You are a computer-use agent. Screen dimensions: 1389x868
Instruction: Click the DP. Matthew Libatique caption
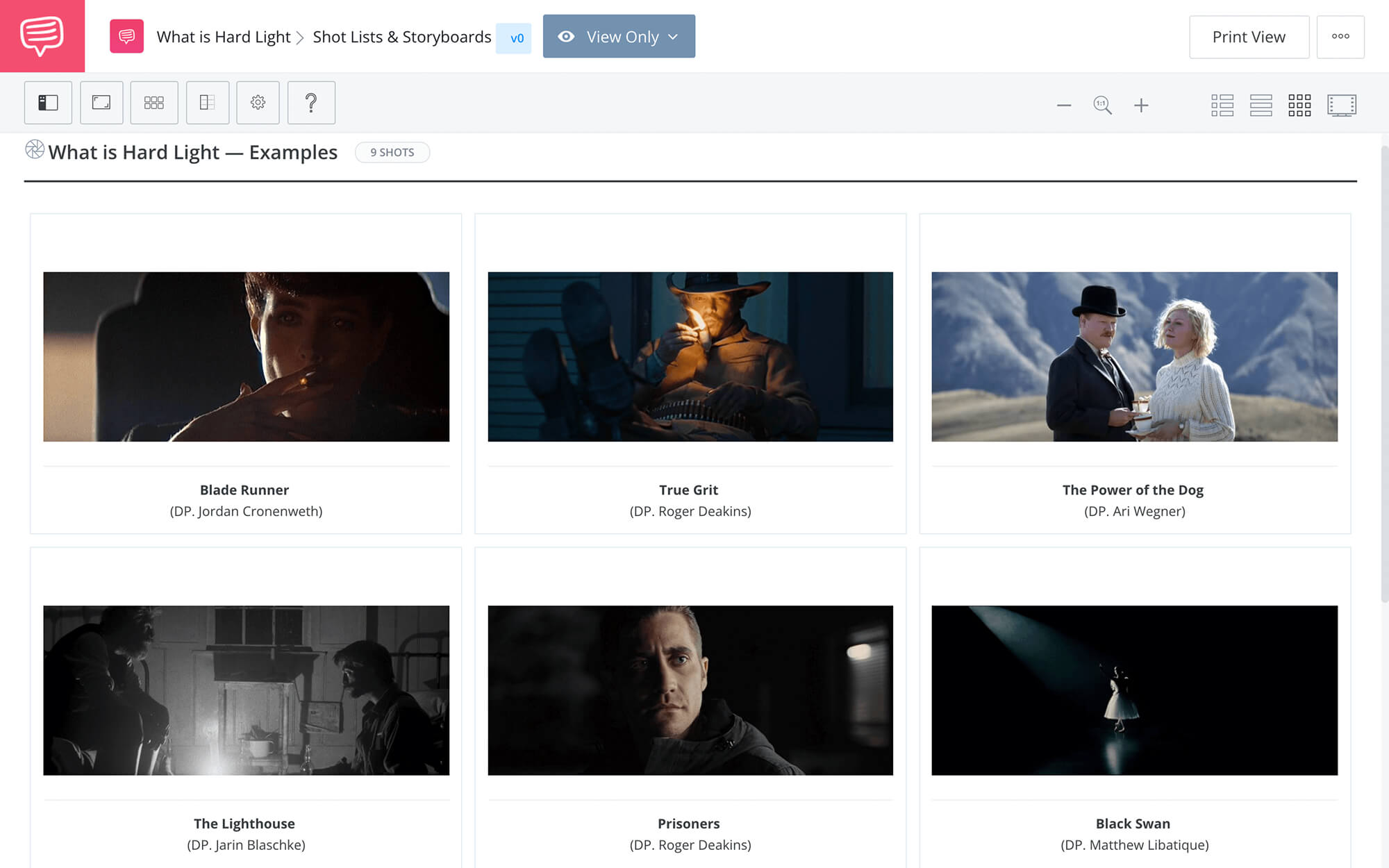1135,845
